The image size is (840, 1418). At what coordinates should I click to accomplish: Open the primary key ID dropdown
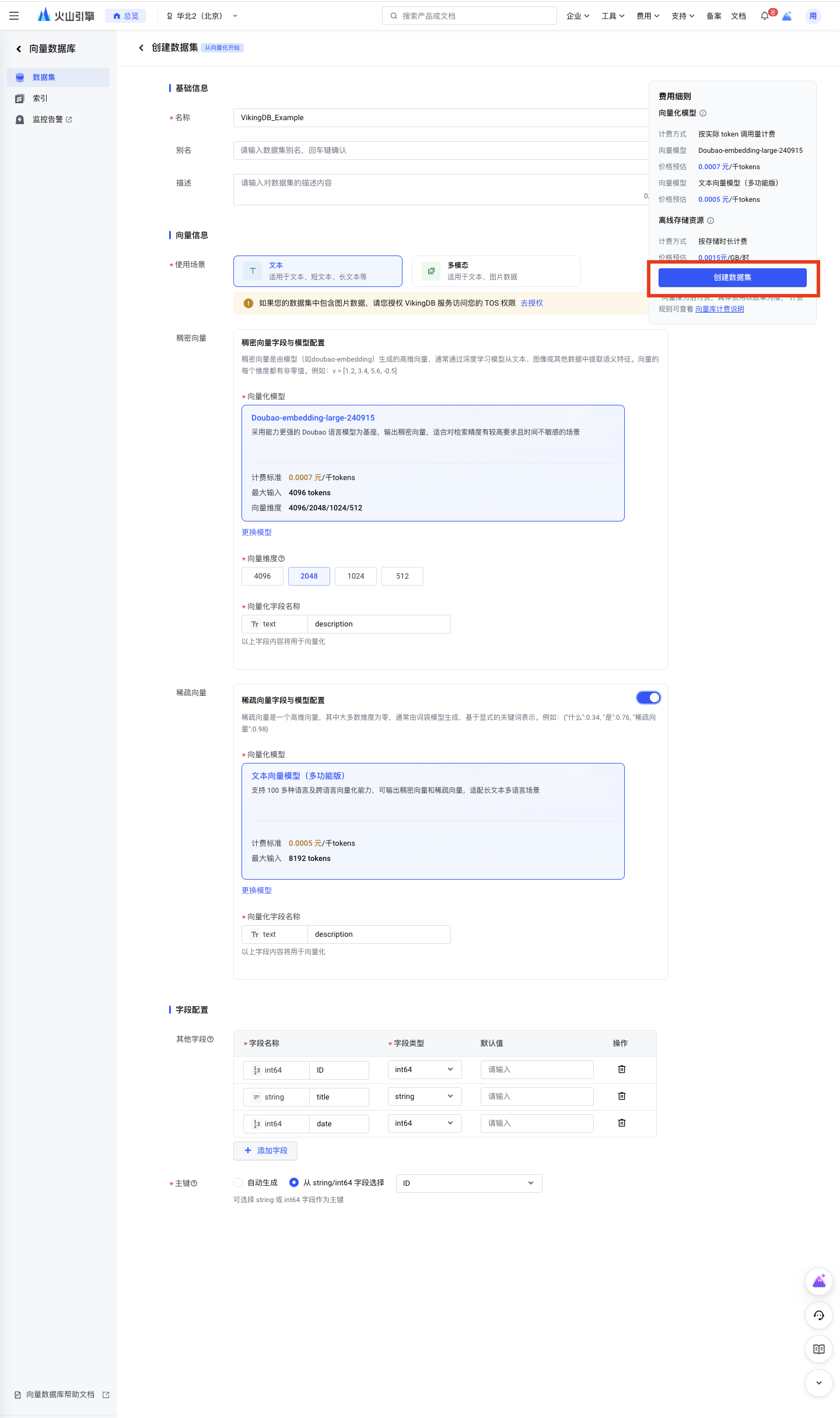click(468, 1183)
